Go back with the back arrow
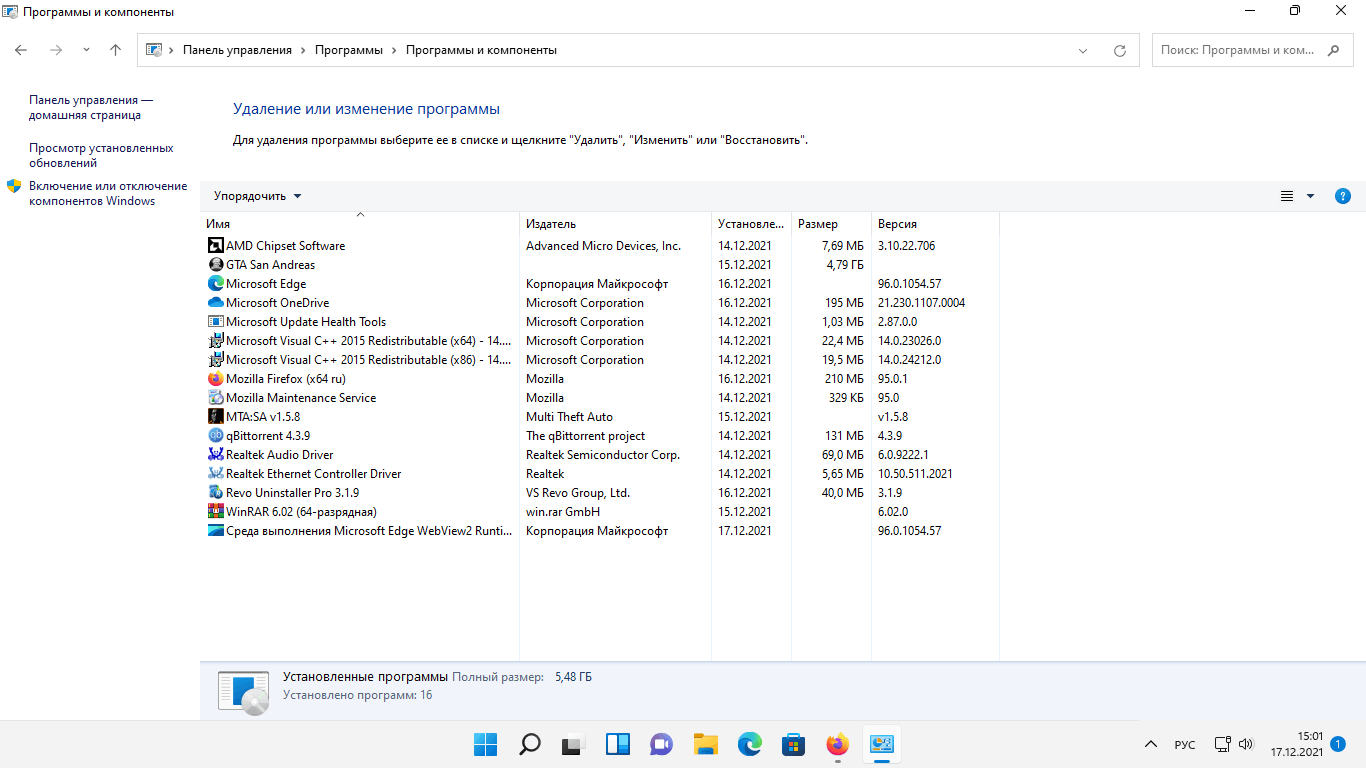Viewport: 1366px width, 768px height. [x=22, y=50]
